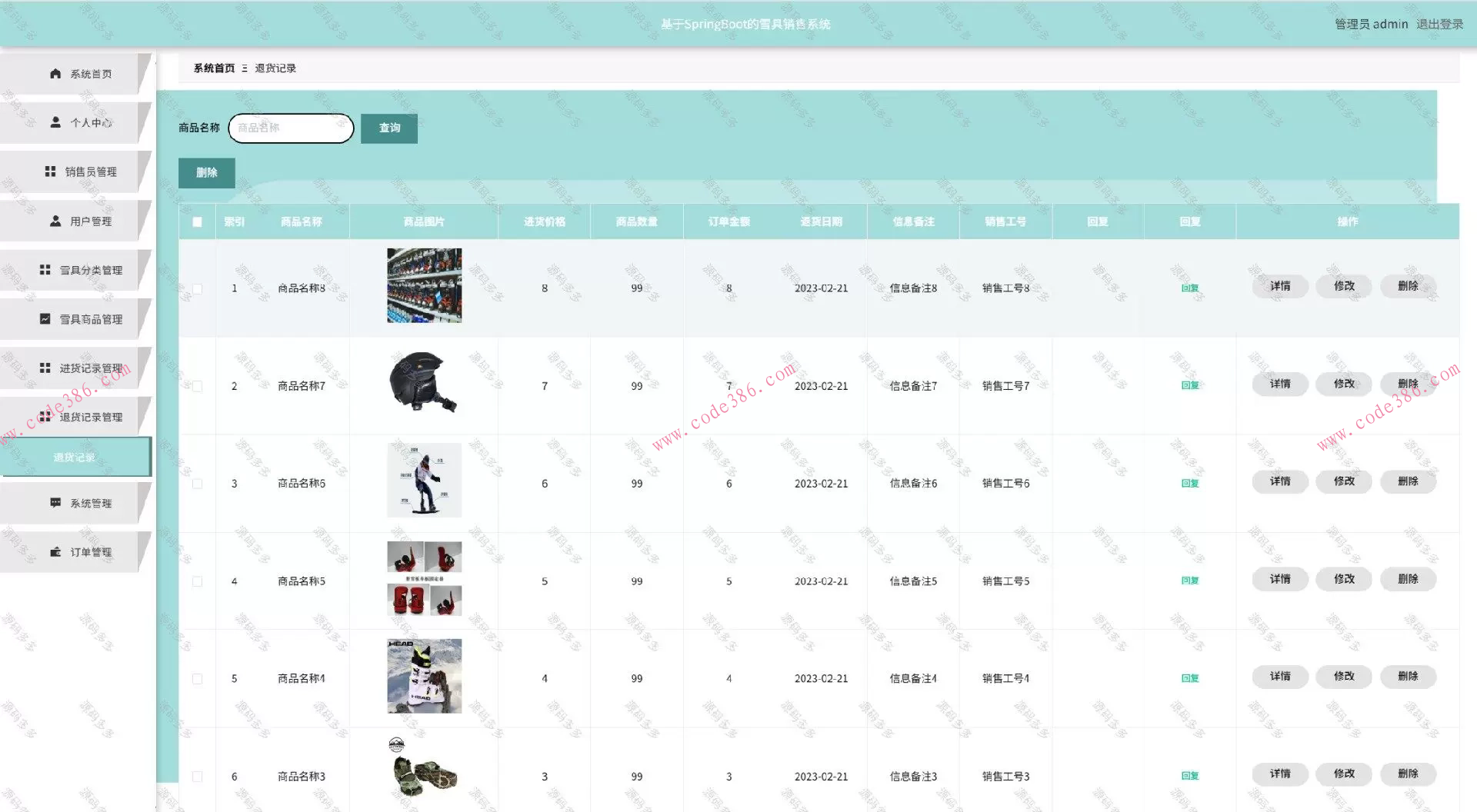Click the chart icon beside 雪具商品管理
The image size is (1477, 812).
45,319
